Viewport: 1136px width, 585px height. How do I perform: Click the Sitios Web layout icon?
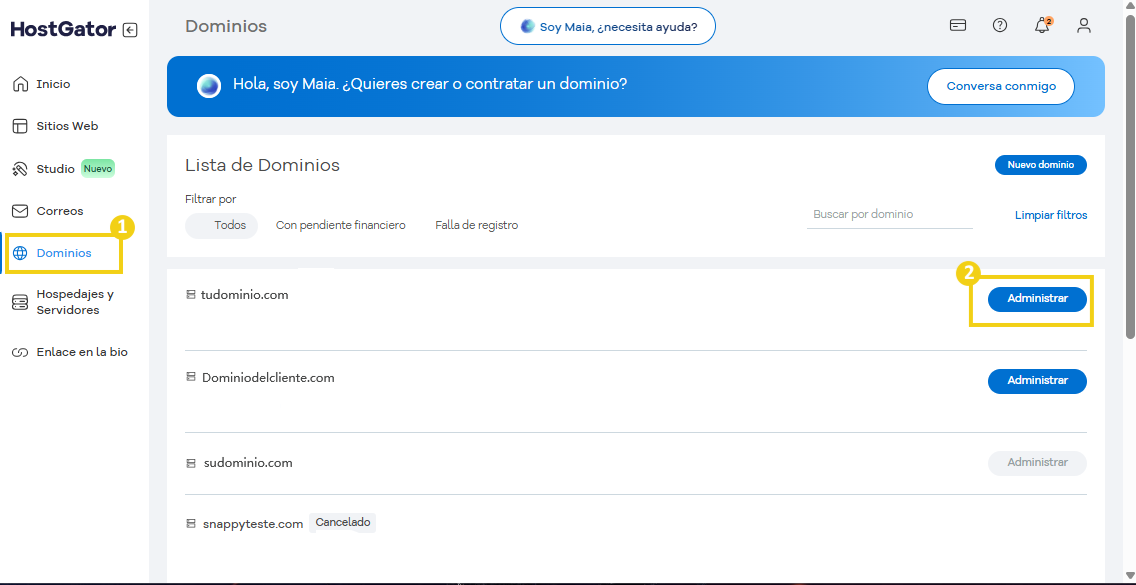[x=20, y=126]
